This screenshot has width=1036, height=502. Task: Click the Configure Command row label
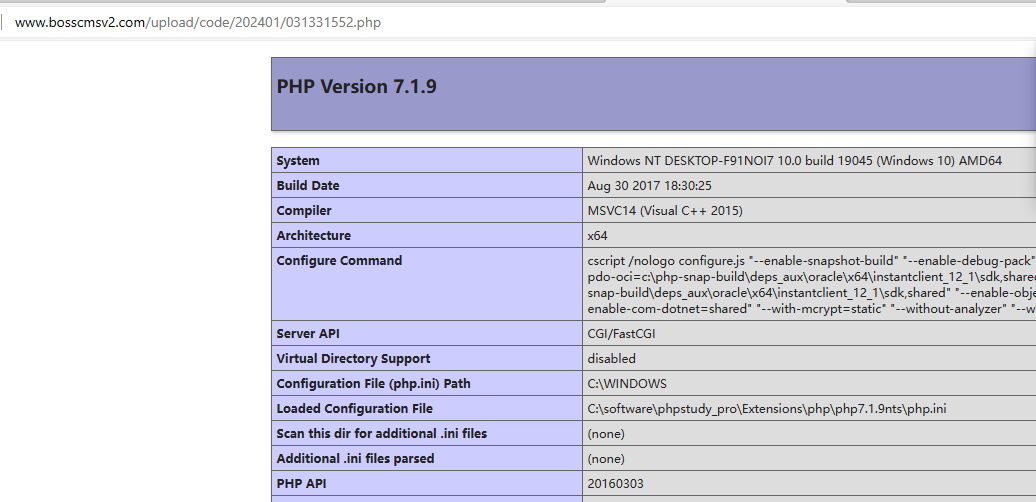339,261
